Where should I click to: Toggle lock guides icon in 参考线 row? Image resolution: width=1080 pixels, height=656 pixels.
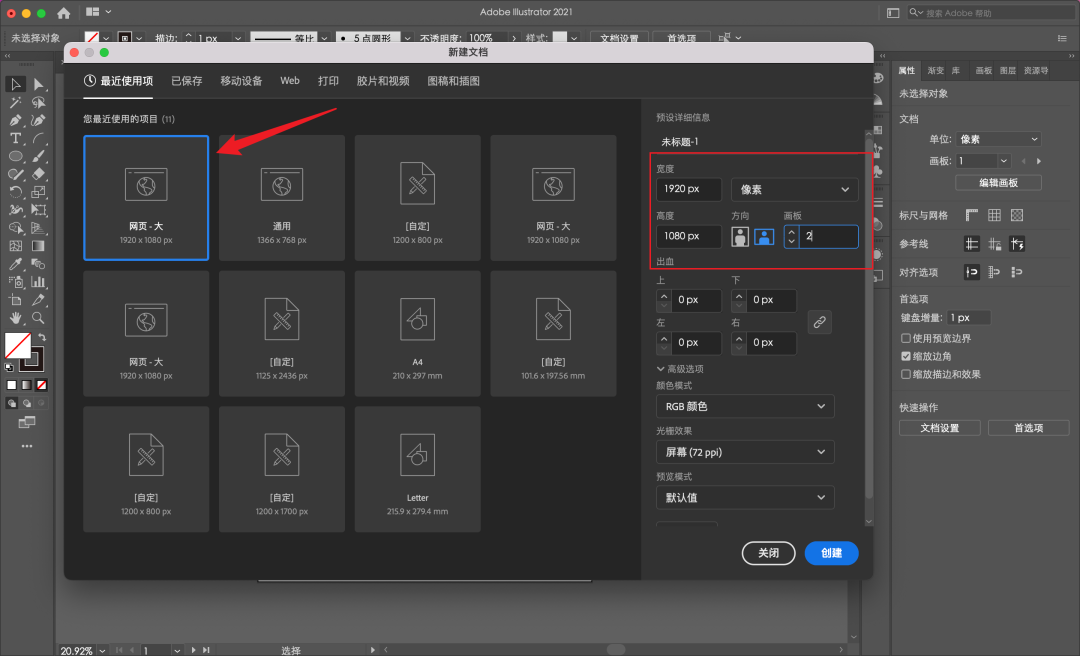point(994,244)
